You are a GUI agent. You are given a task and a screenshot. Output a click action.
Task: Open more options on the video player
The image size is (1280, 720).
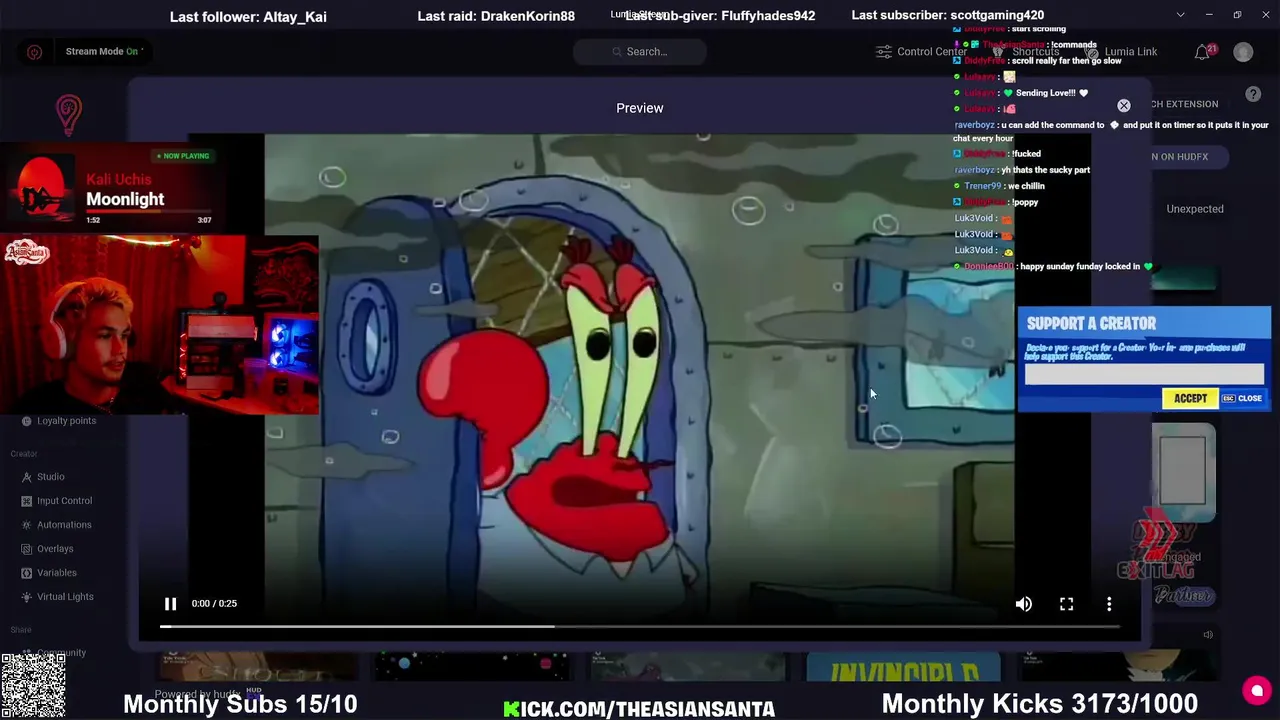click(x=1109, y=604)
